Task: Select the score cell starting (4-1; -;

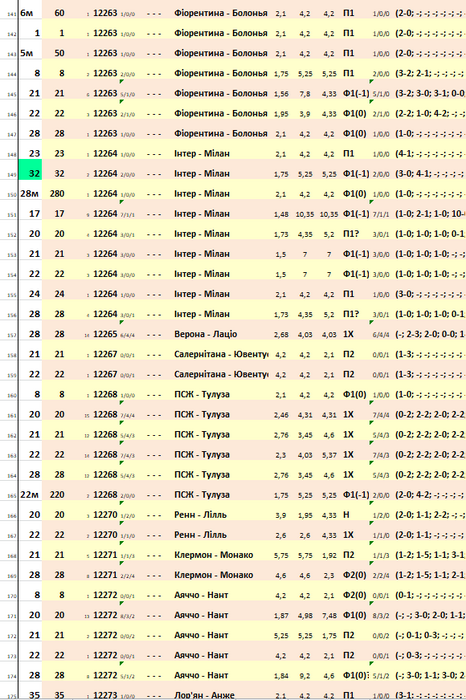Action: point(430,154)
